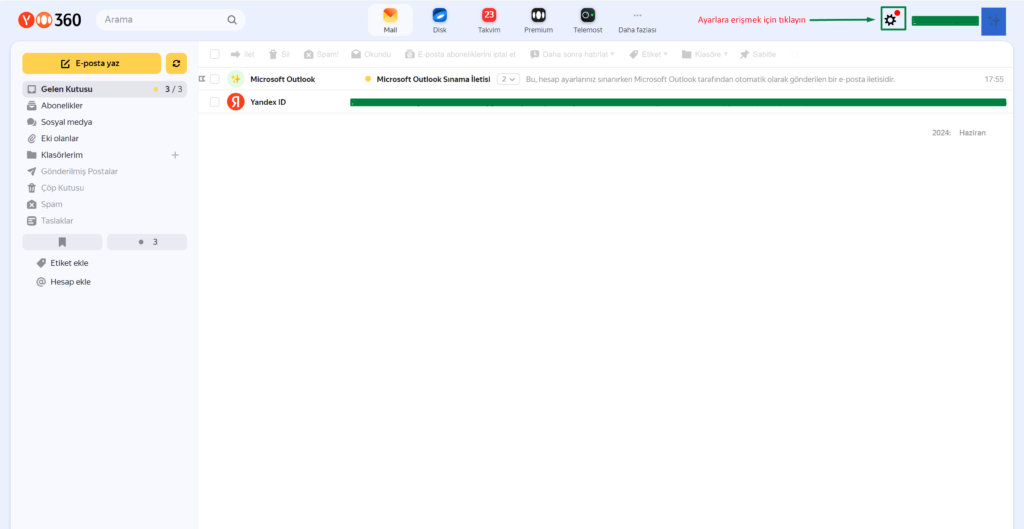The height and width of the screenshot is (529, 1024).
Task: Click the Hesap ekle link
Action: click(70, 282)
